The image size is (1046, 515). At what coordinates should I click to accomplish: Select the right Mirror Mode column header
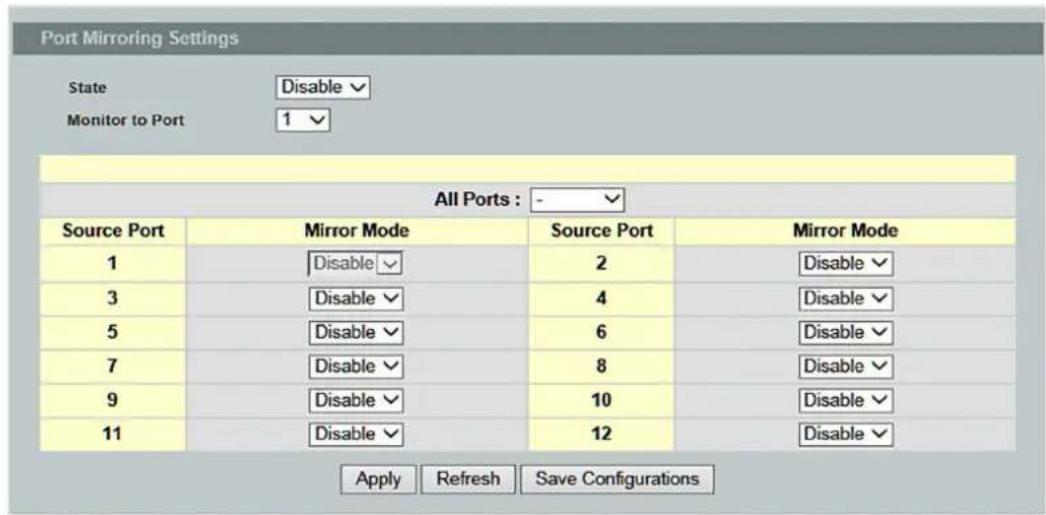pos(845,231)
